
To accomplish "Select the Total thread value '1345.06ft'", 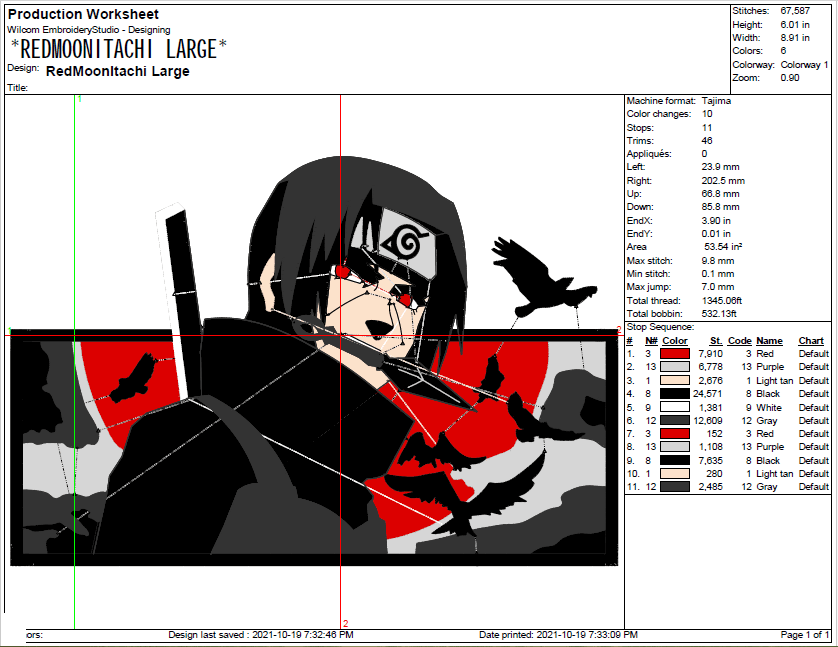I will [722, 301].
